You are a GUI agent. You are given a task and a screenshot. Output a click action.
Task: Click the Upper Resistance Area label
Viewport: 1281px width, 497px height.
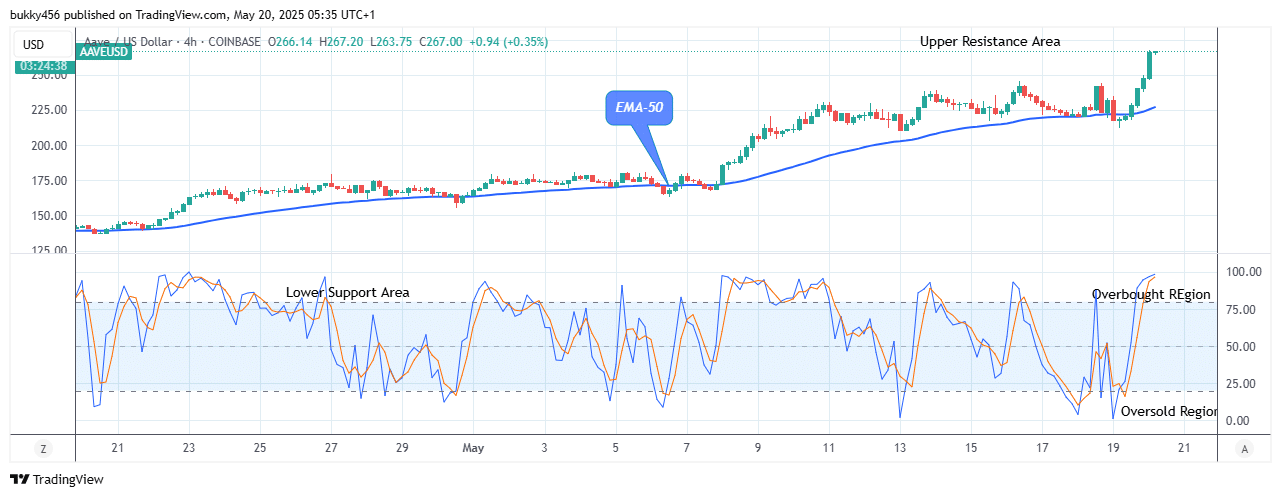coord(990,41)
